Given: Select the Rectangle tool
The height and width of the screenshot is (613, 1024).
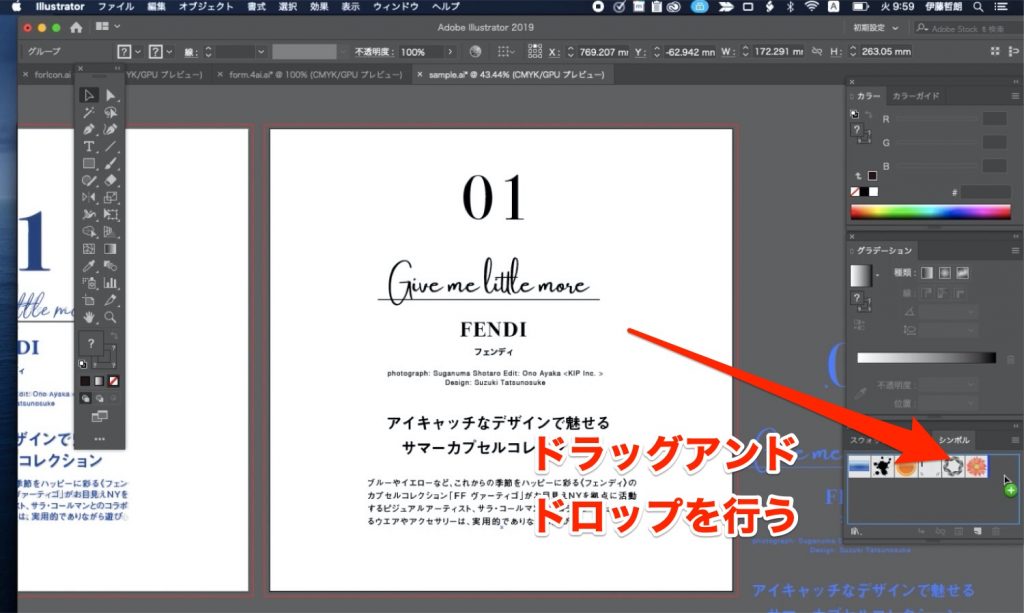Looking at the screenshot, I should point(89,163).
